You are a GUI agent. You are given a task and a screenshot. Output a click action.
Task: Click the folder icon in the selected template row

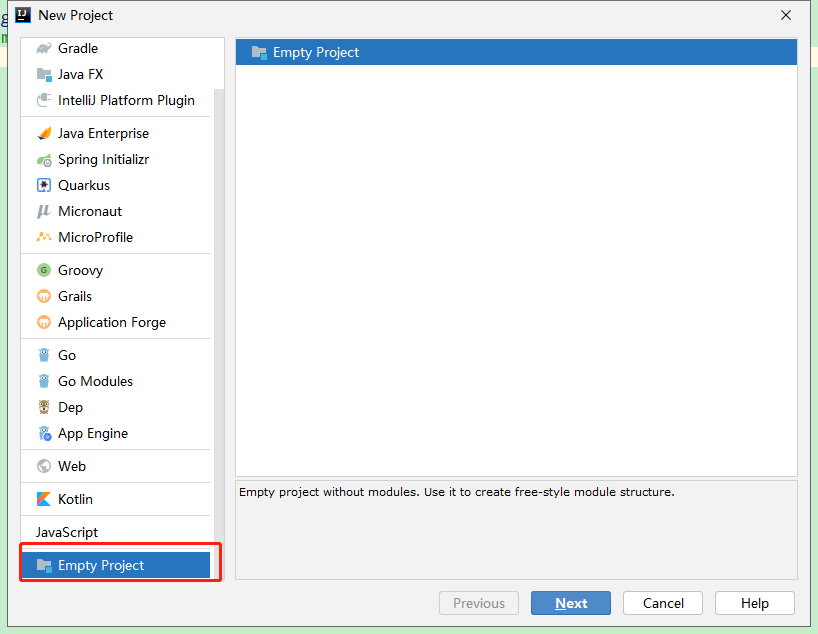259,52
